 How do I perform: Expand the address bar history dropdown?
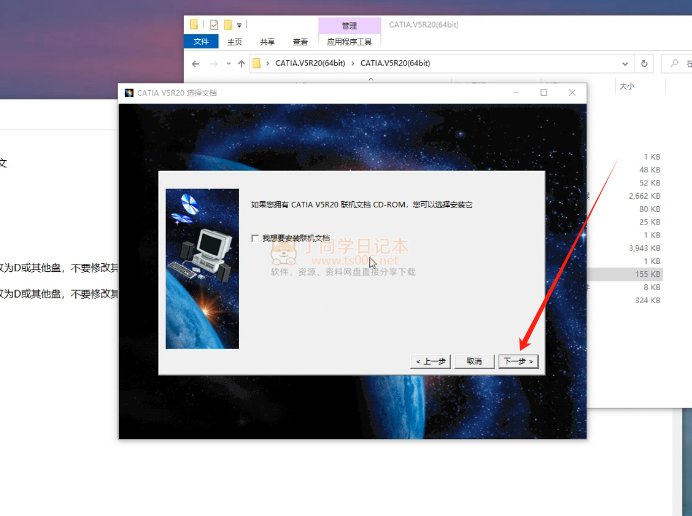[625, 64]
